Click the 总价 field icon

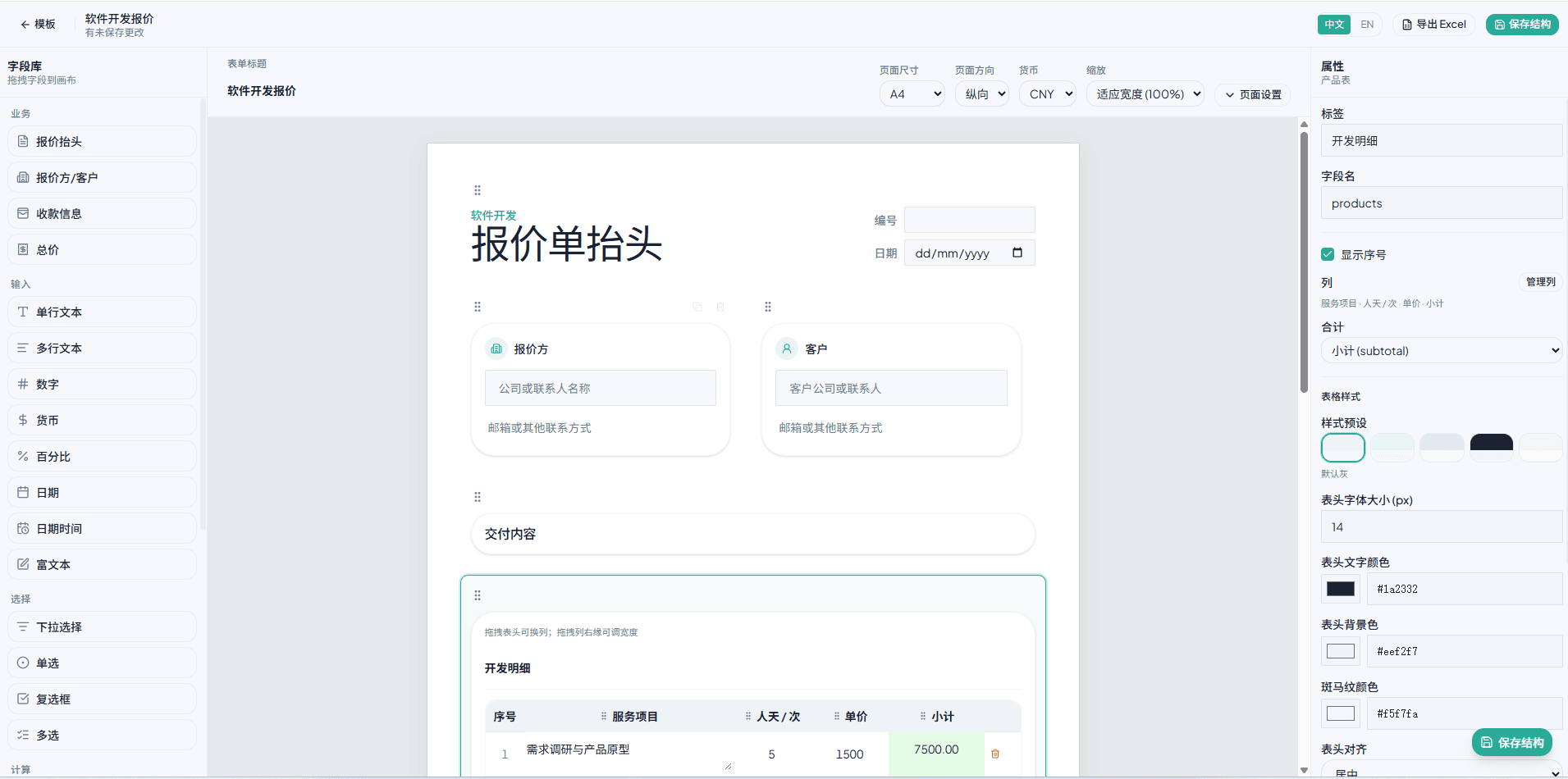pyautogui.click(x=23, y=249)
